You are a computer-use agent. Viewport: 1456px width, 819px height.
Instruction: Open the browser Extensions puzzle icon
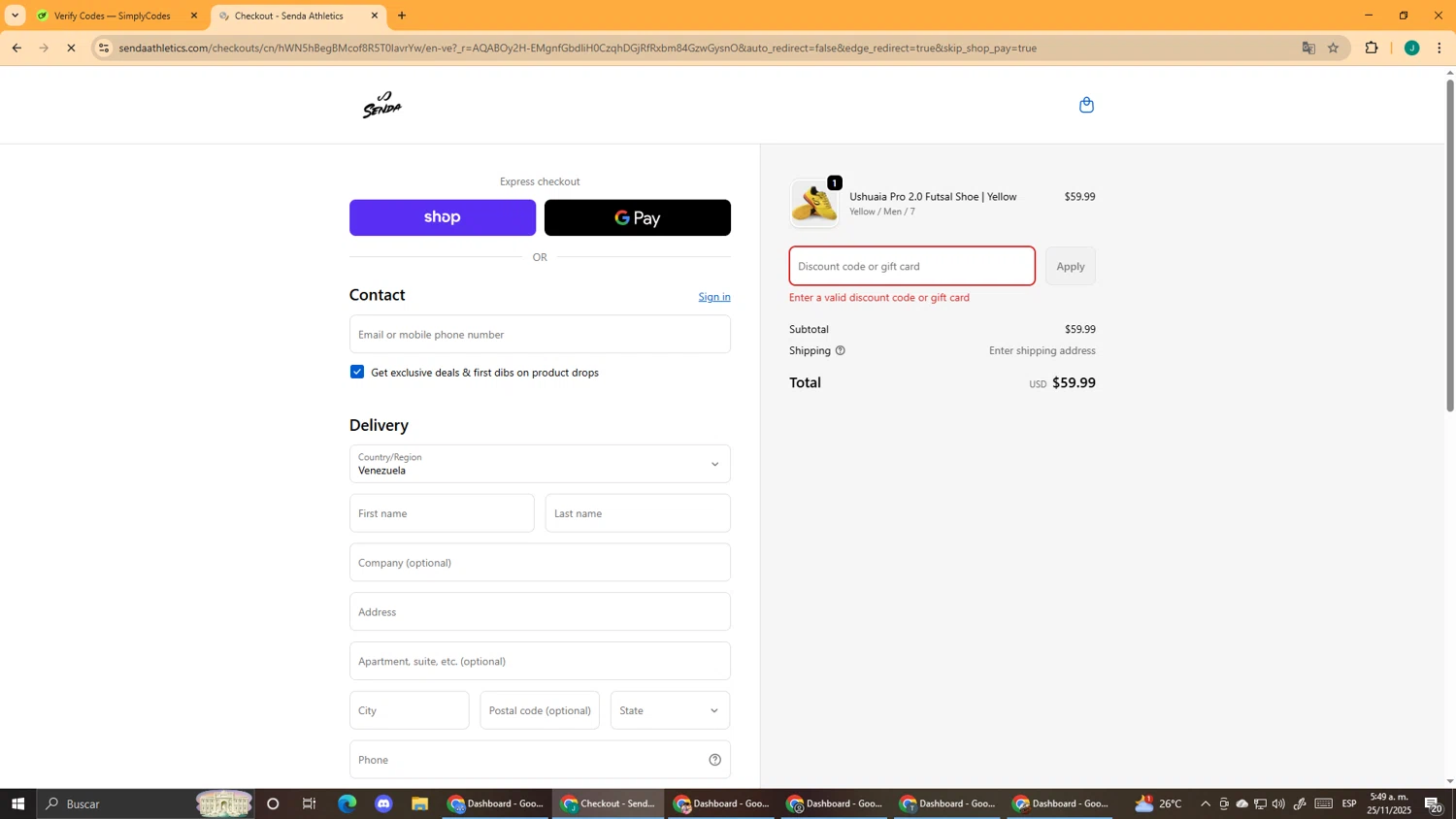1372,48
